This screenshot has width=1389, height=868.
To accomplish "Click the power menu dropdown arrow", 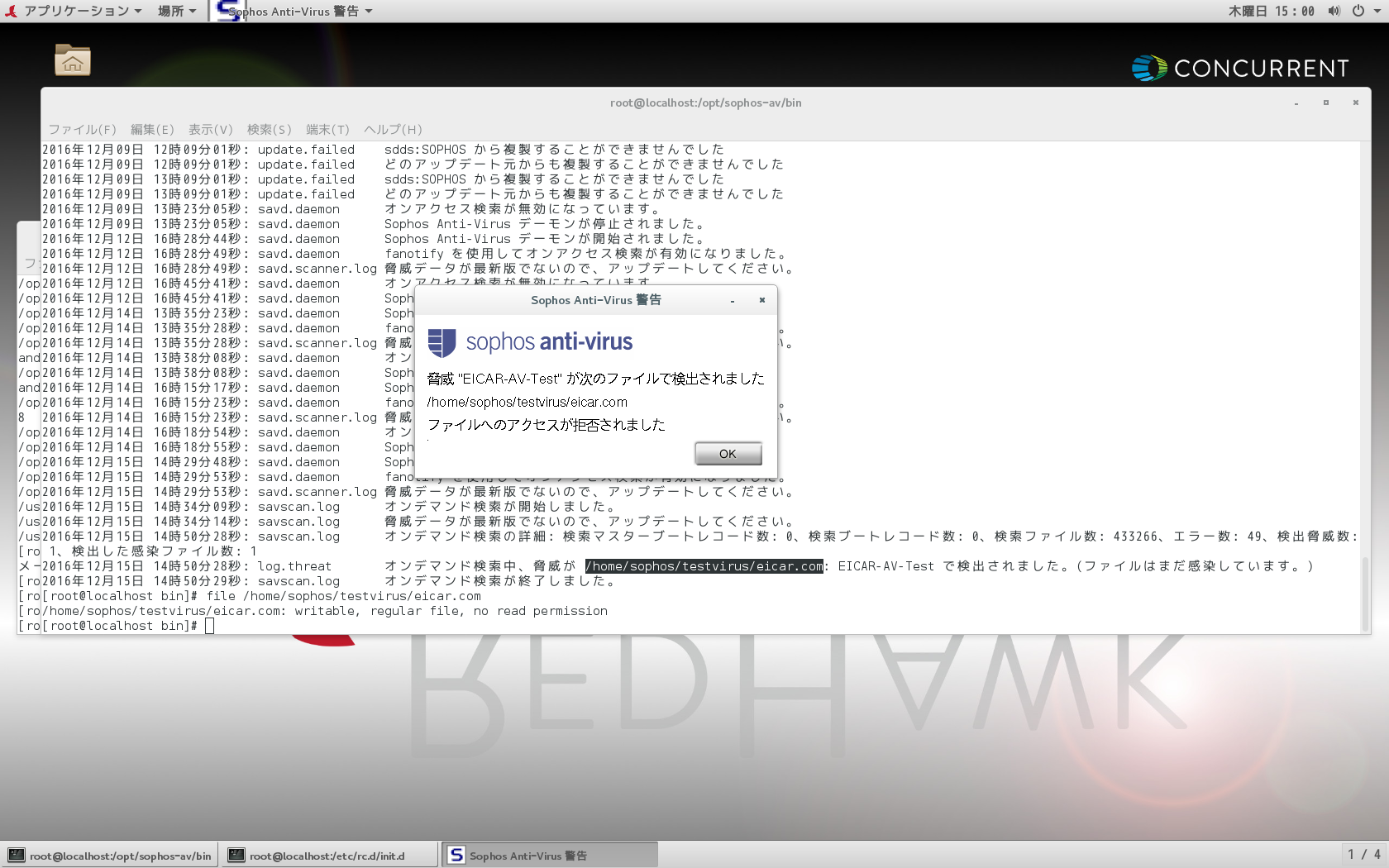I will point(1377,12).
